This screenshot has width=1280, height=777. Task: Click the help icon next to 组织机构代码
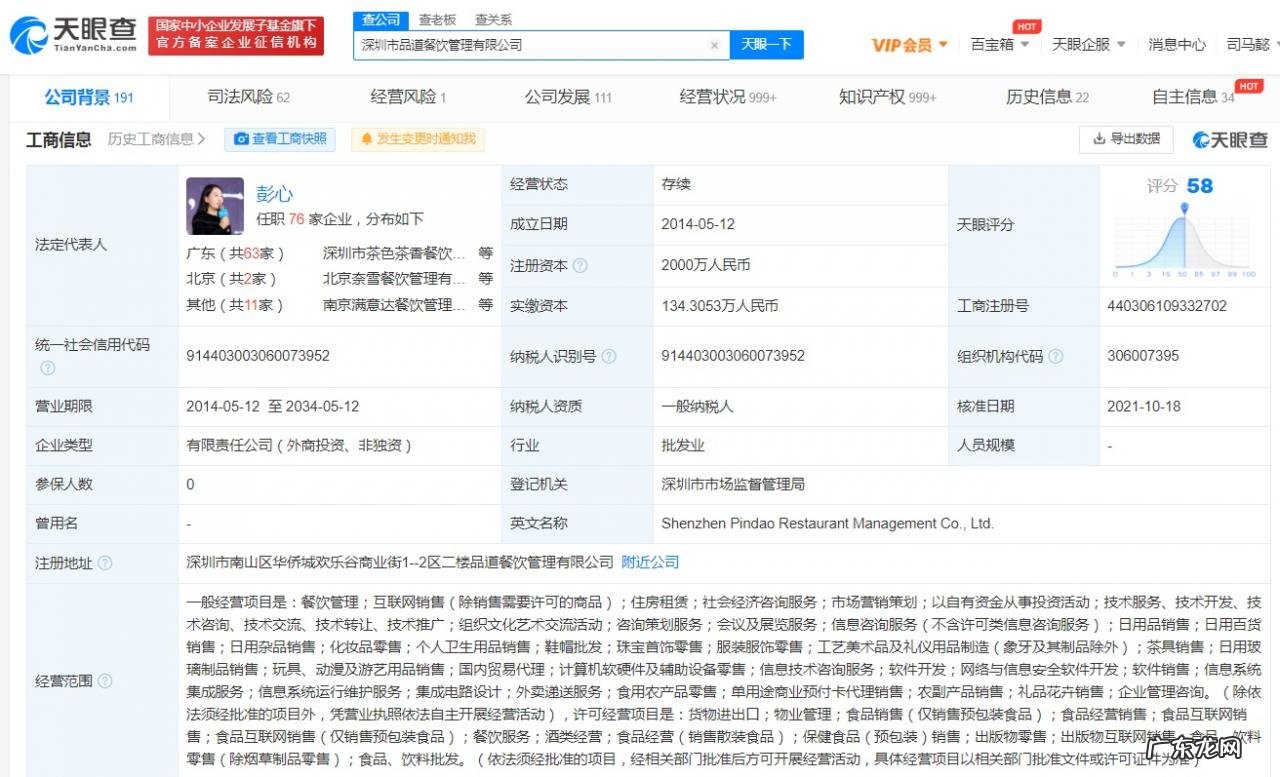(1056, 355)
